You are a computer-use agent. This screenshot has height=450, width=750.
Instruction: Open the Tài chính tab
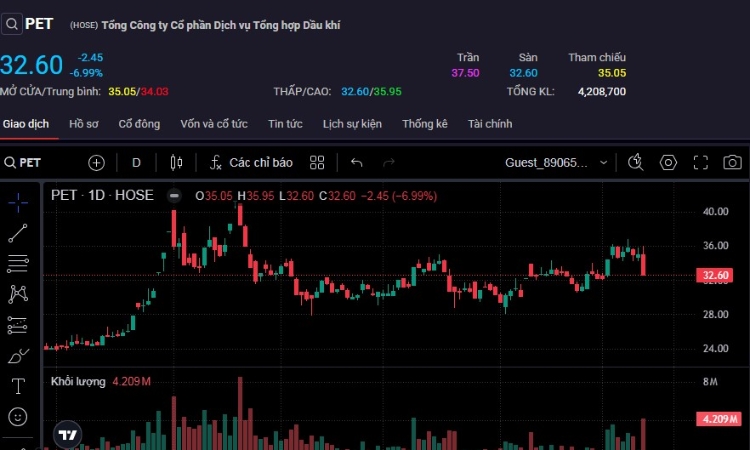pyautogui.click(x=490, y=124)
